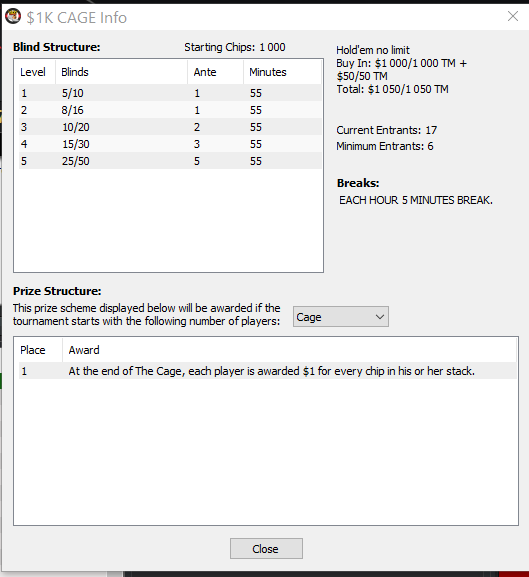Image resolution: width=529 pixels, height=577 pixels.
Task: Click the poker app icon in title bar
Action: pos(13,16)
